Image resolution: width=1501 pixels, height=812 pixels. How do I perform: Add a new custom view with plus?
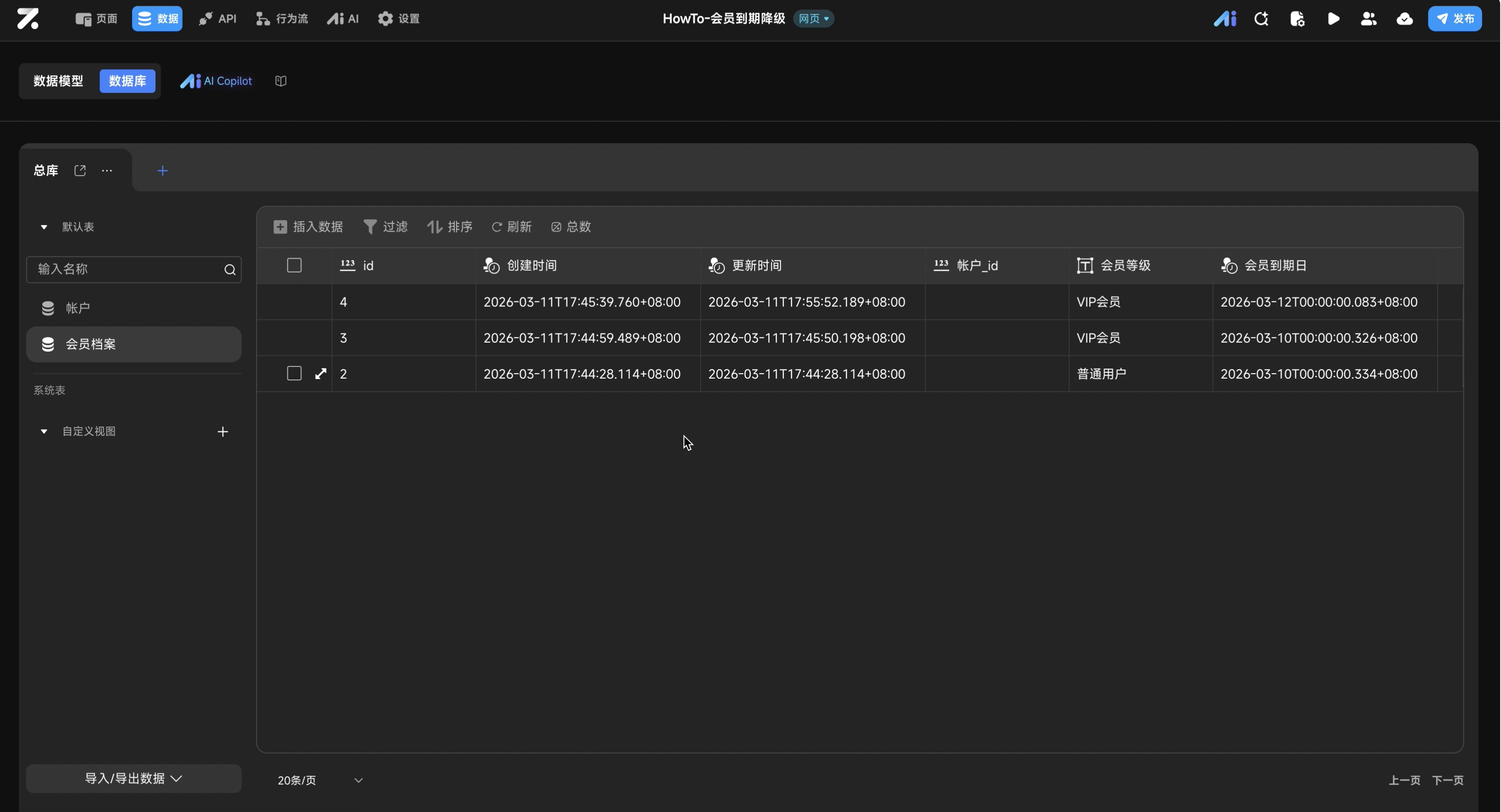coord(223,432)
